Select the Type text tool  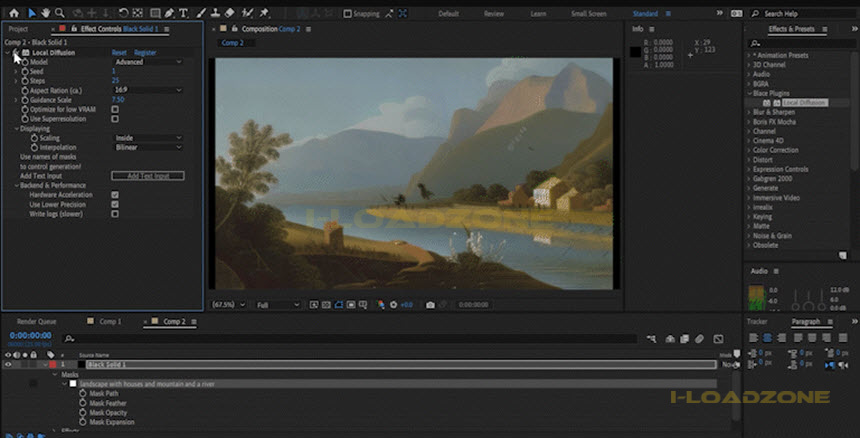[x=183, y=13]
